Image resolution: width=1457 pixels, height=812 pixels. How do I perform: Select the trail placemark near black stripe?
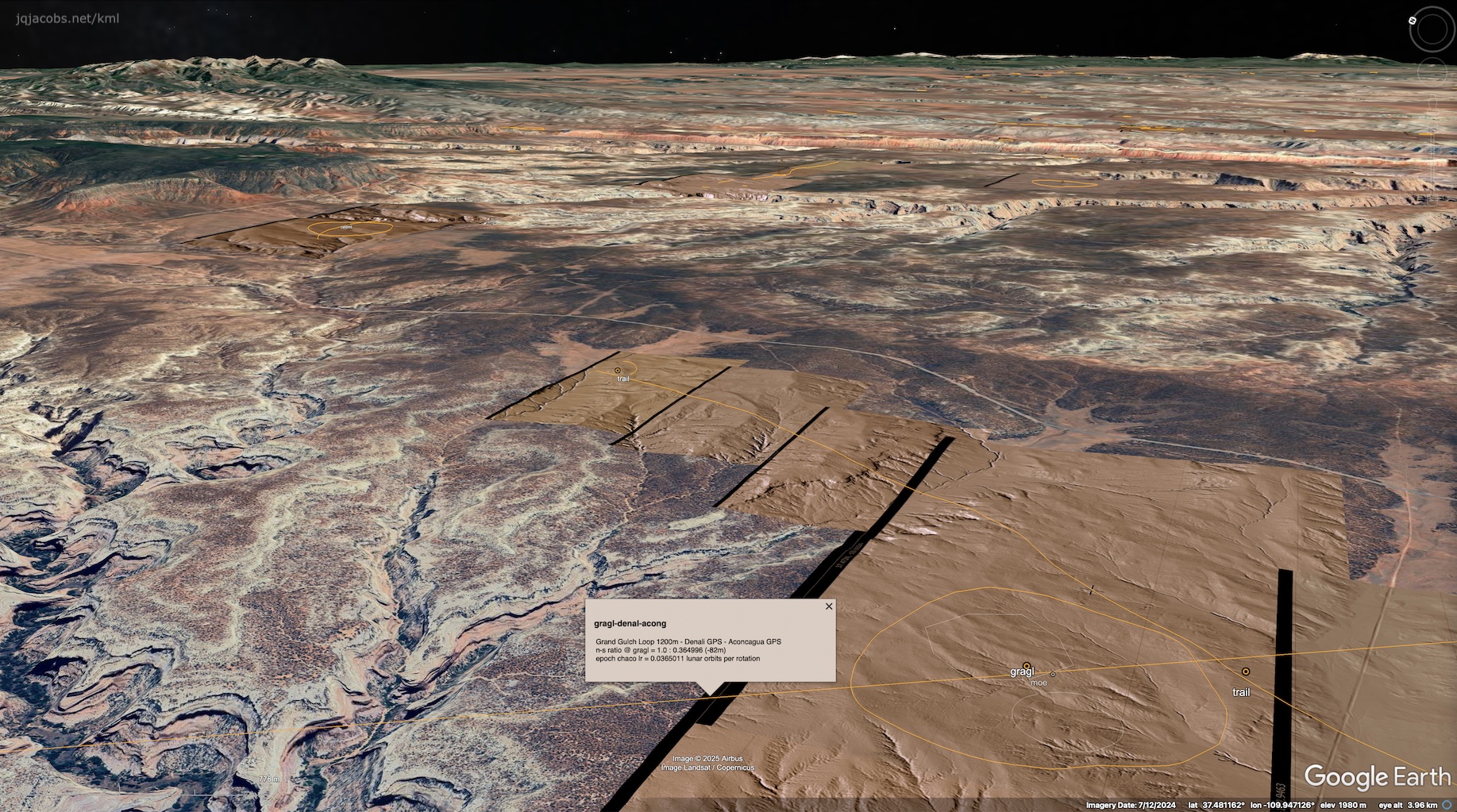coord(1245,672)
